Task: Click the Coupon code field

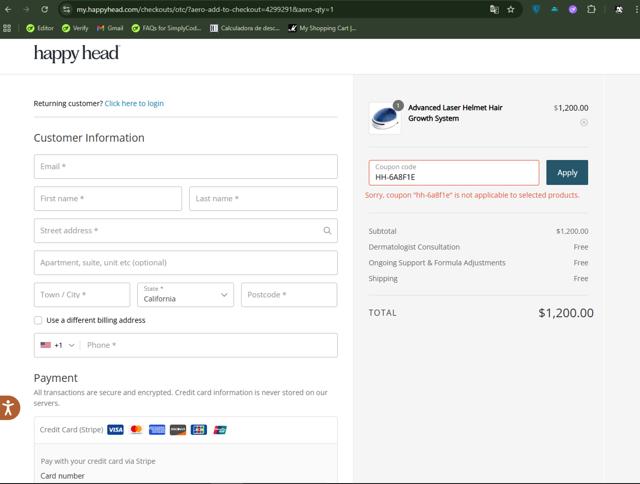Action: [454, 173]
